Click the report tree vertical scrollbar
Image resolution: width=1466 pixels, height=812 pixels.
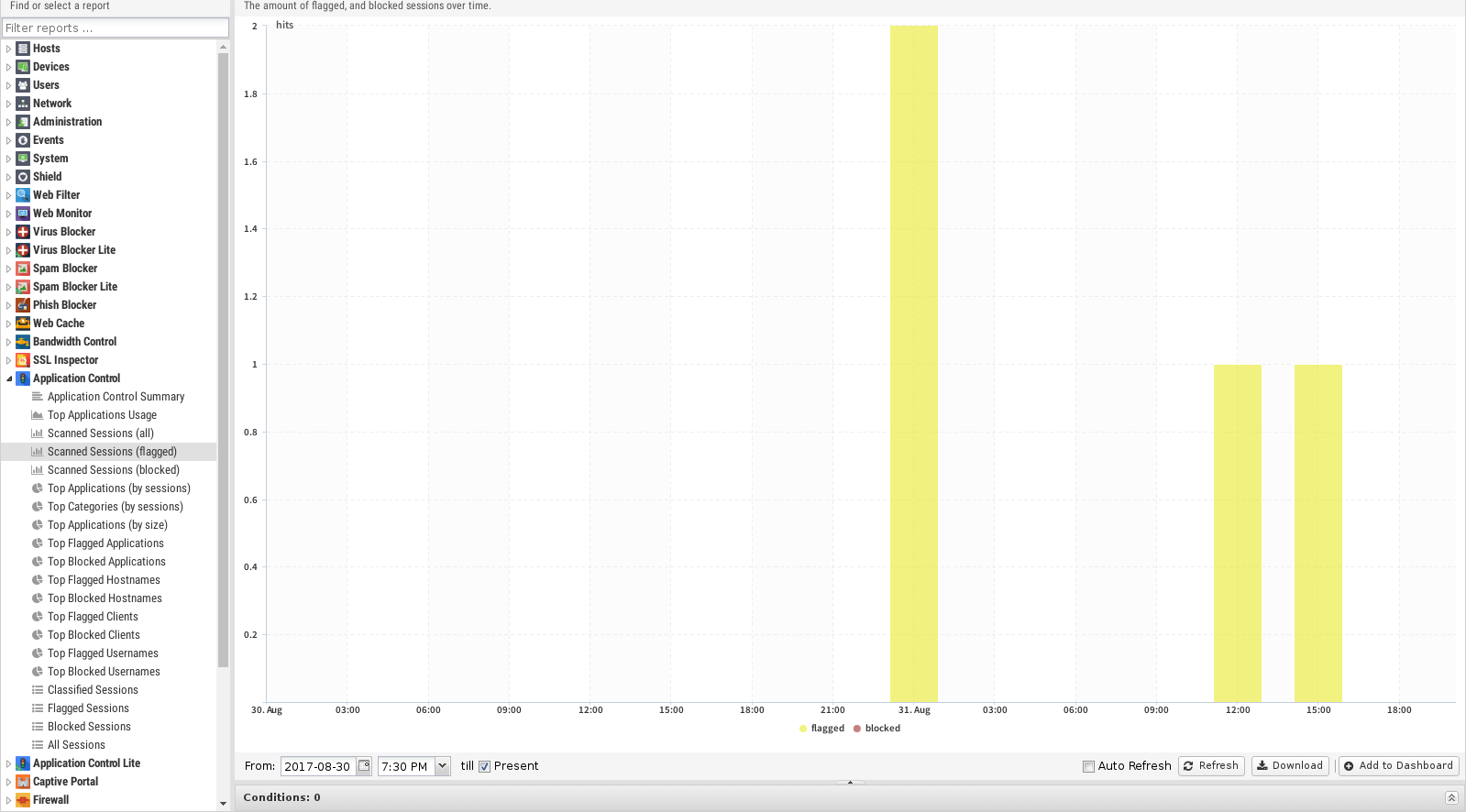point(223,360)
